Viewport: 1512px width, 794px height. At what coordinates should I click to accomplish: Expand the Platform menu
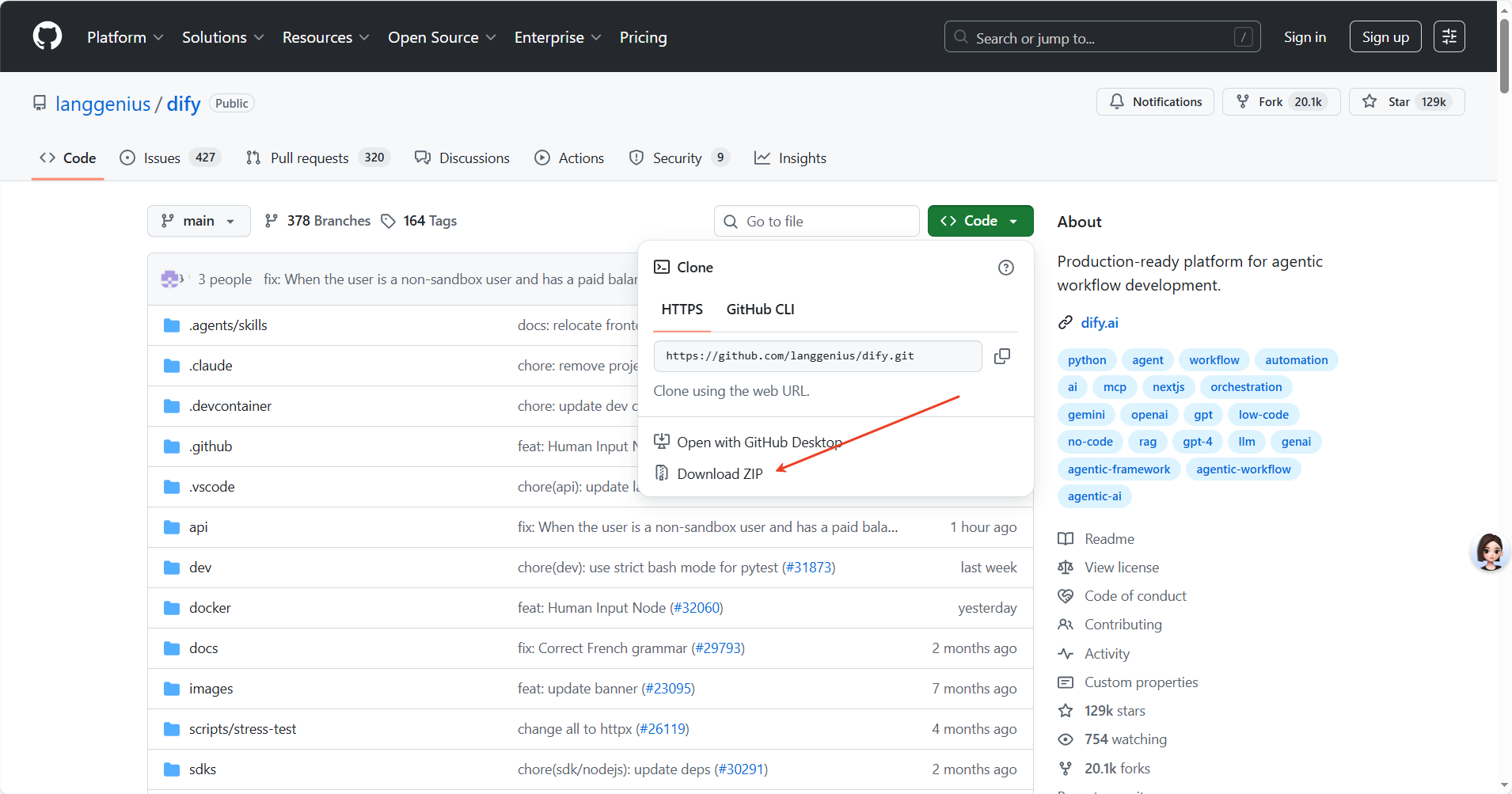click(x=125, y=37)
